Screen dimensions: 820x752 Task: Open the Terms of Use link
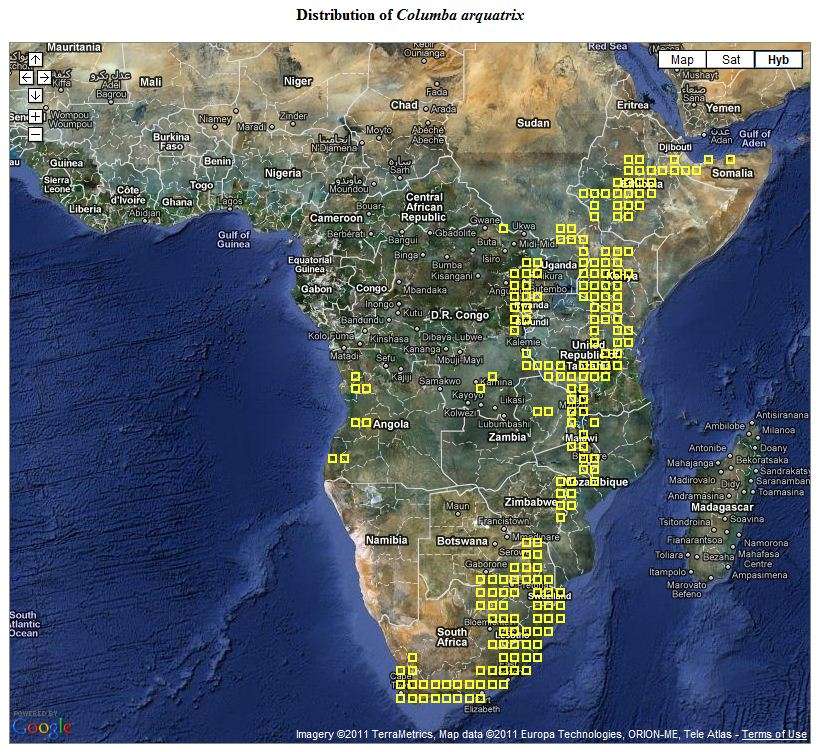coord(774,735)
